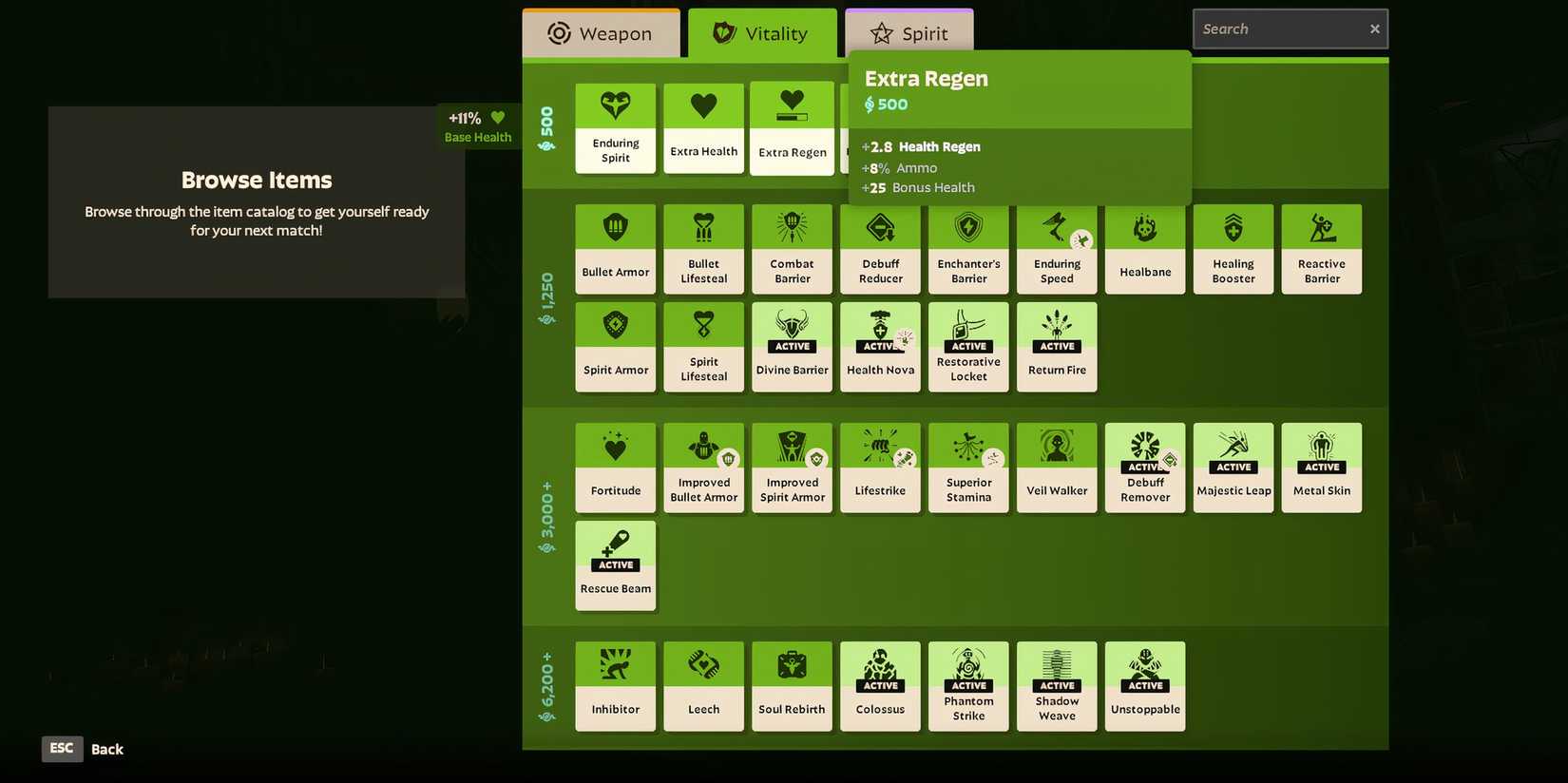The height and width of the screenshot is (783, 1568).
Task: Select the Soul Rebirth item
Action: [x=792, y=686]
